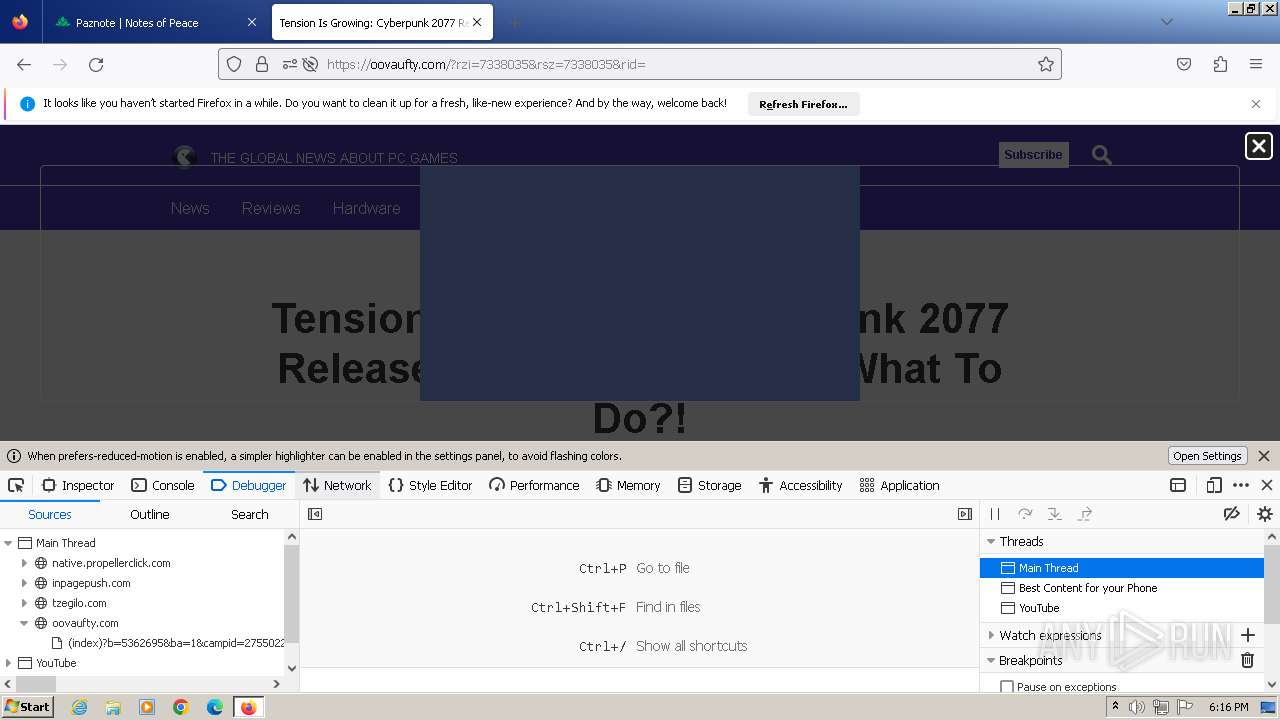The height and width of the screenshot is (720, 1280).
Task: Select Best Content for your Phone thread
Action: pos(1122,588)
